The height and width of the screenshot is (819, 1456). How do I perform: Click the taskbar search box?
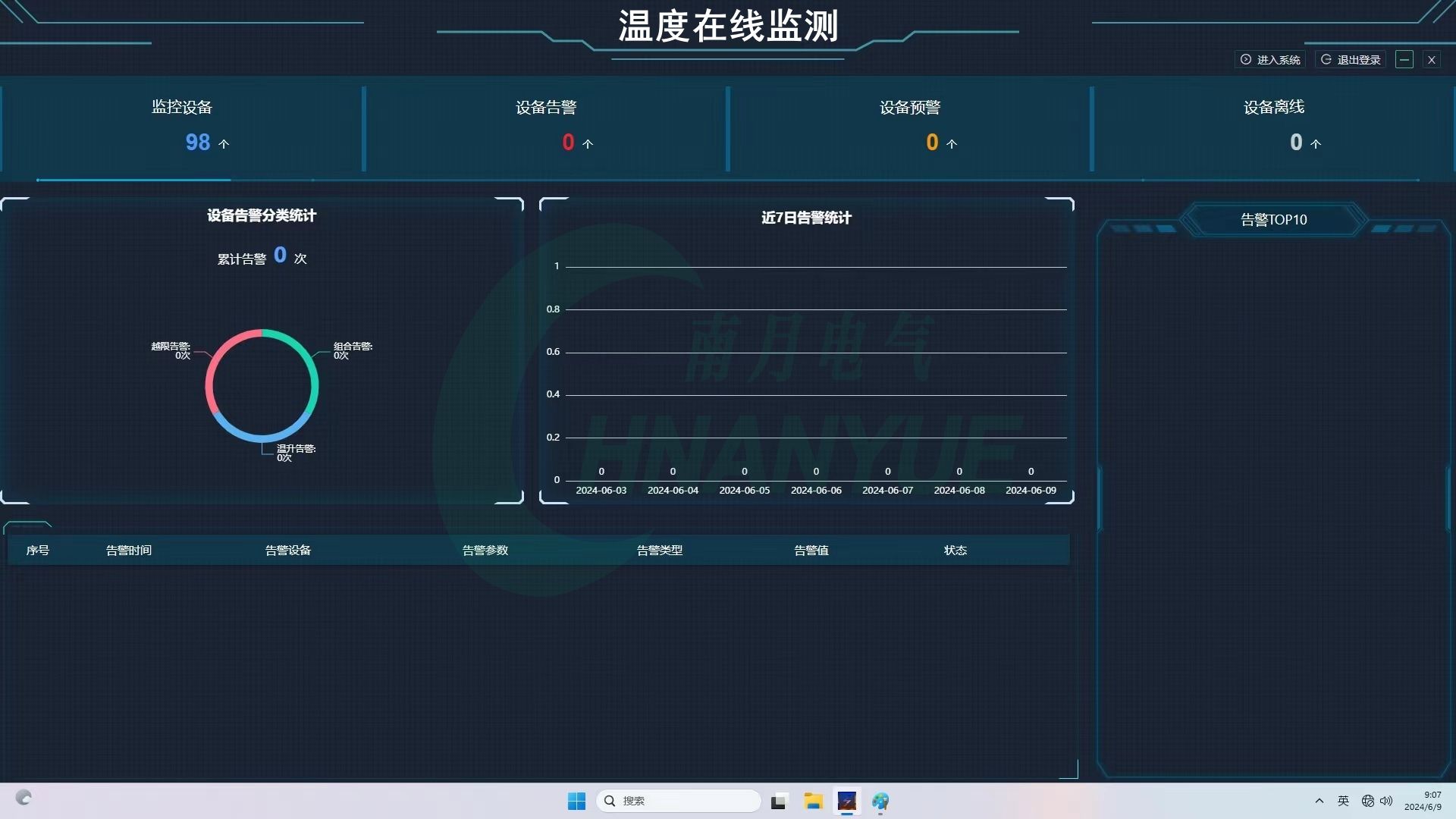pos(679,801)
